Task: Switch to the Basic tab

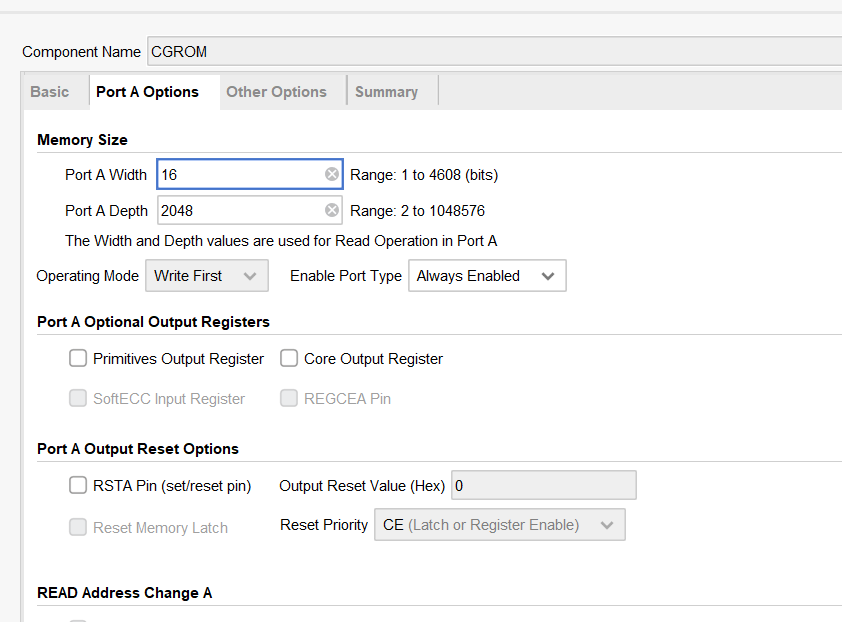Action: click(50, 92)
